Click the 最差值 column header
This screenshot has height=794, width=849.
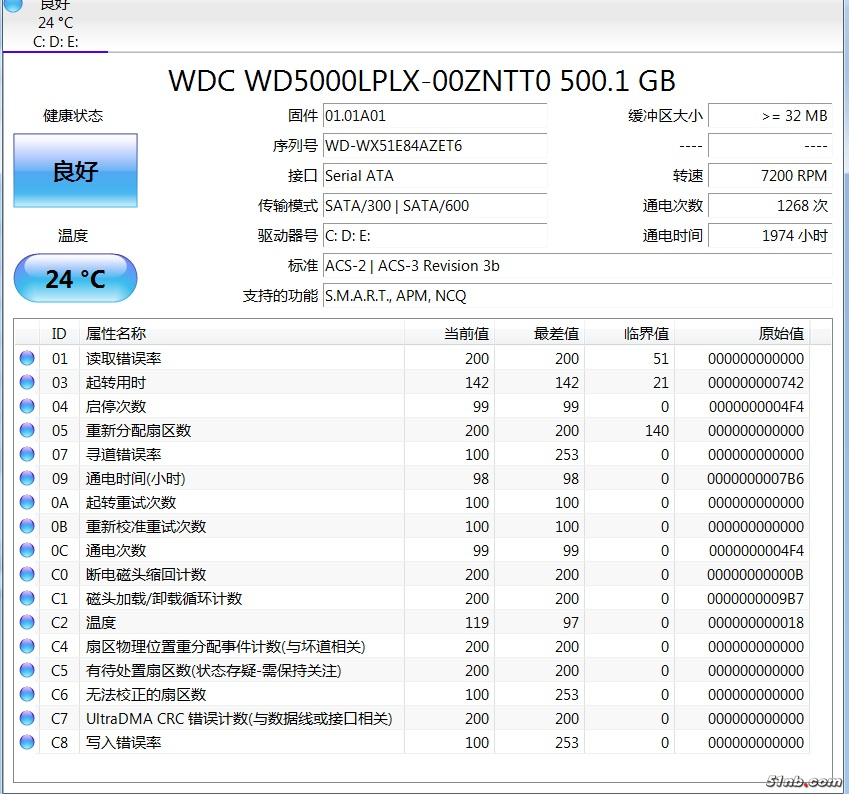pos(539,334)
